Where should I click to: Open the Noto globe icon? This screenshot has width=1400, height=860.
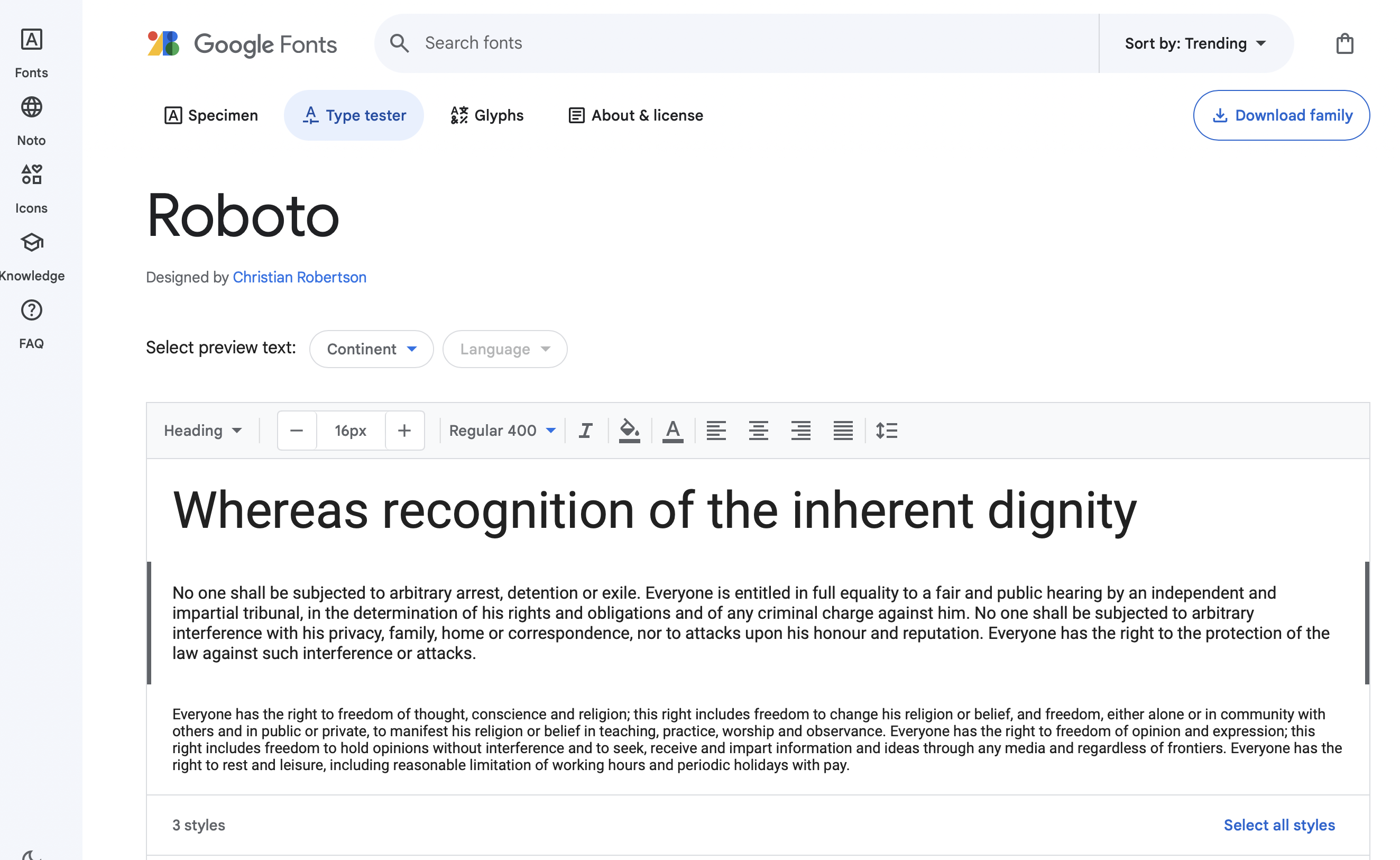click(x=31, y=107)
